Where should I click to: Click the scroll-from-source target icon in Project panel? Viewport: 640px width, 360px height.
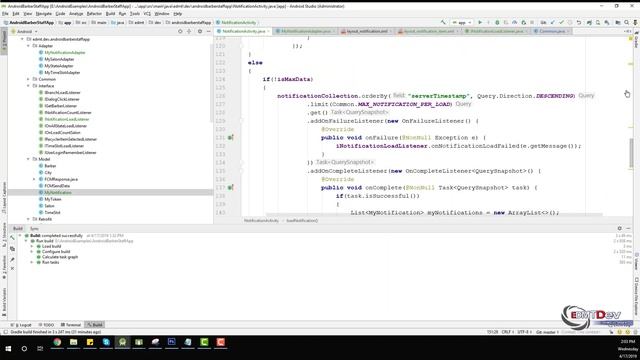180,31
